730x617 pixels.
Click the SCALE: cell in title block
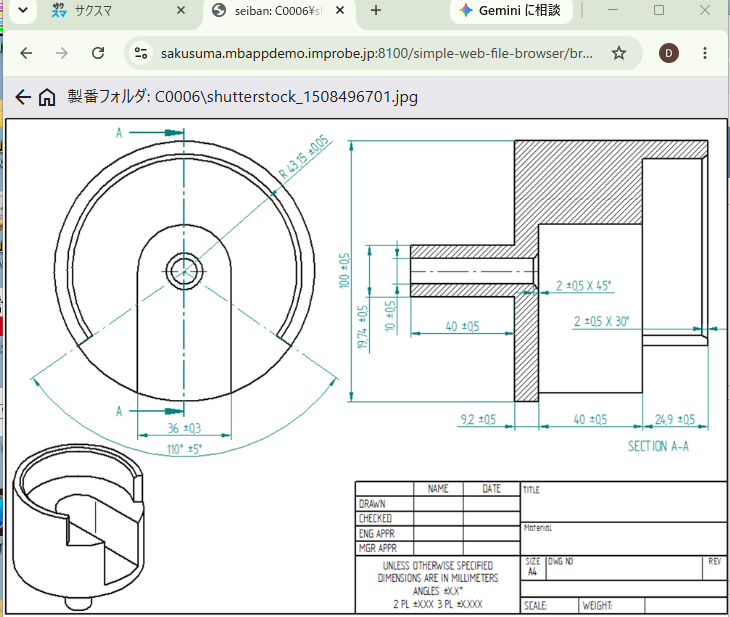(549, 605)
